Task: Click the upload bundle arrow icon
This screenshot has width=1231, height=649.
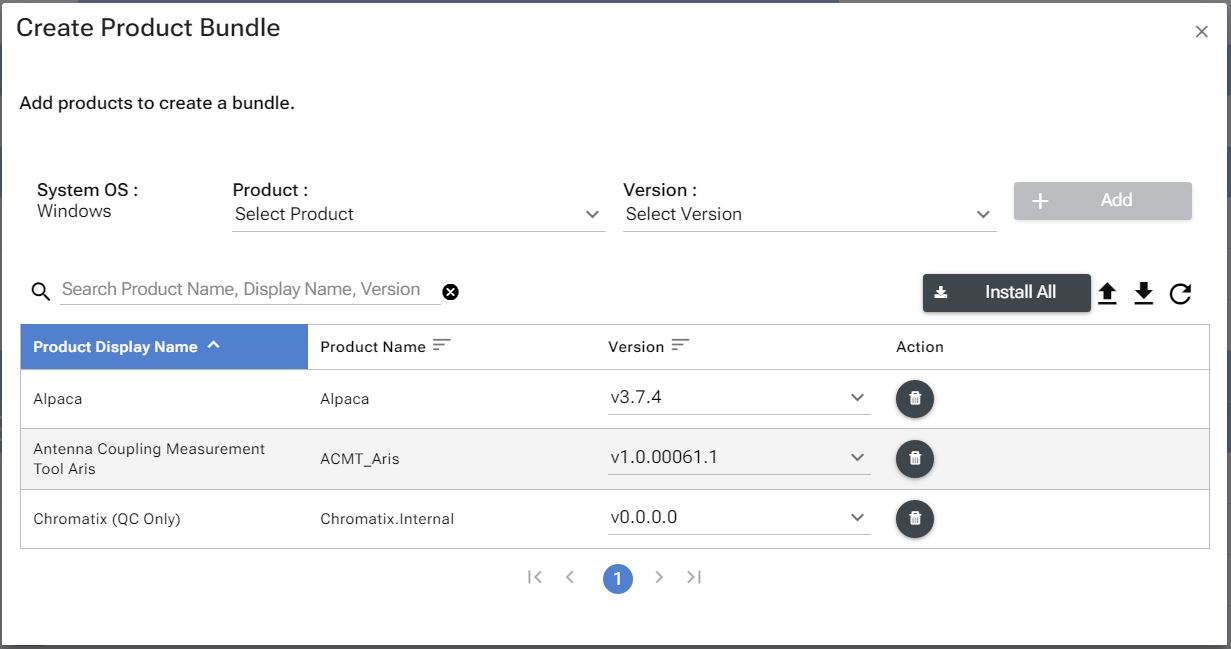Action: pos(1107,293)
